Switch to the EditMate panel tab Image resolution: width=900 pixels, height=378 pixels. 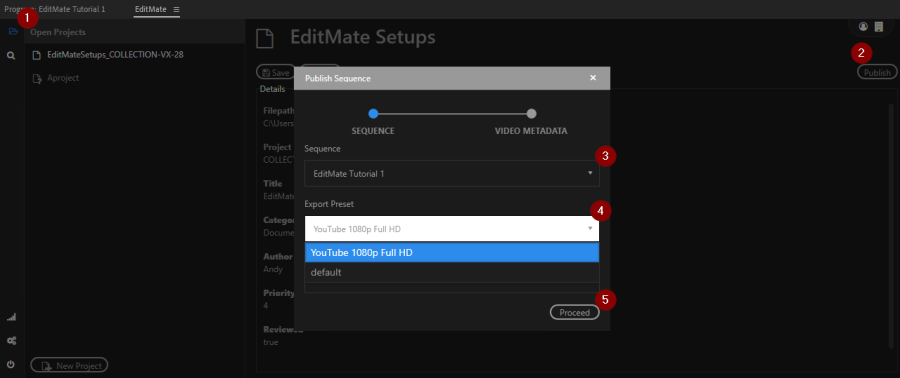(150, 9)
